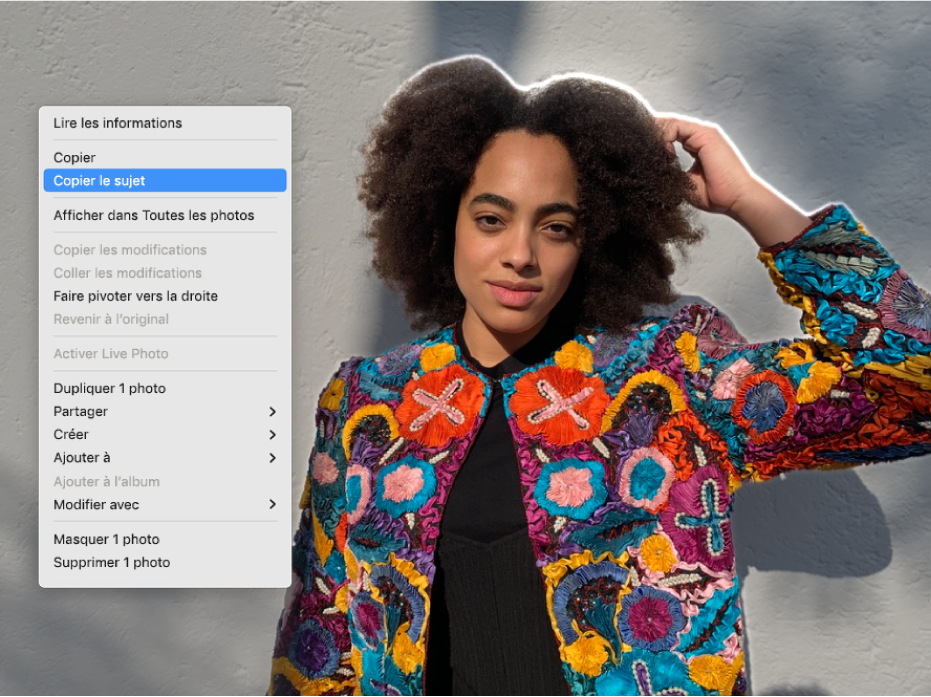This screenshot has height=697, width=931.
Task: Click Revenir à l'original option
Action: (110, 319)
